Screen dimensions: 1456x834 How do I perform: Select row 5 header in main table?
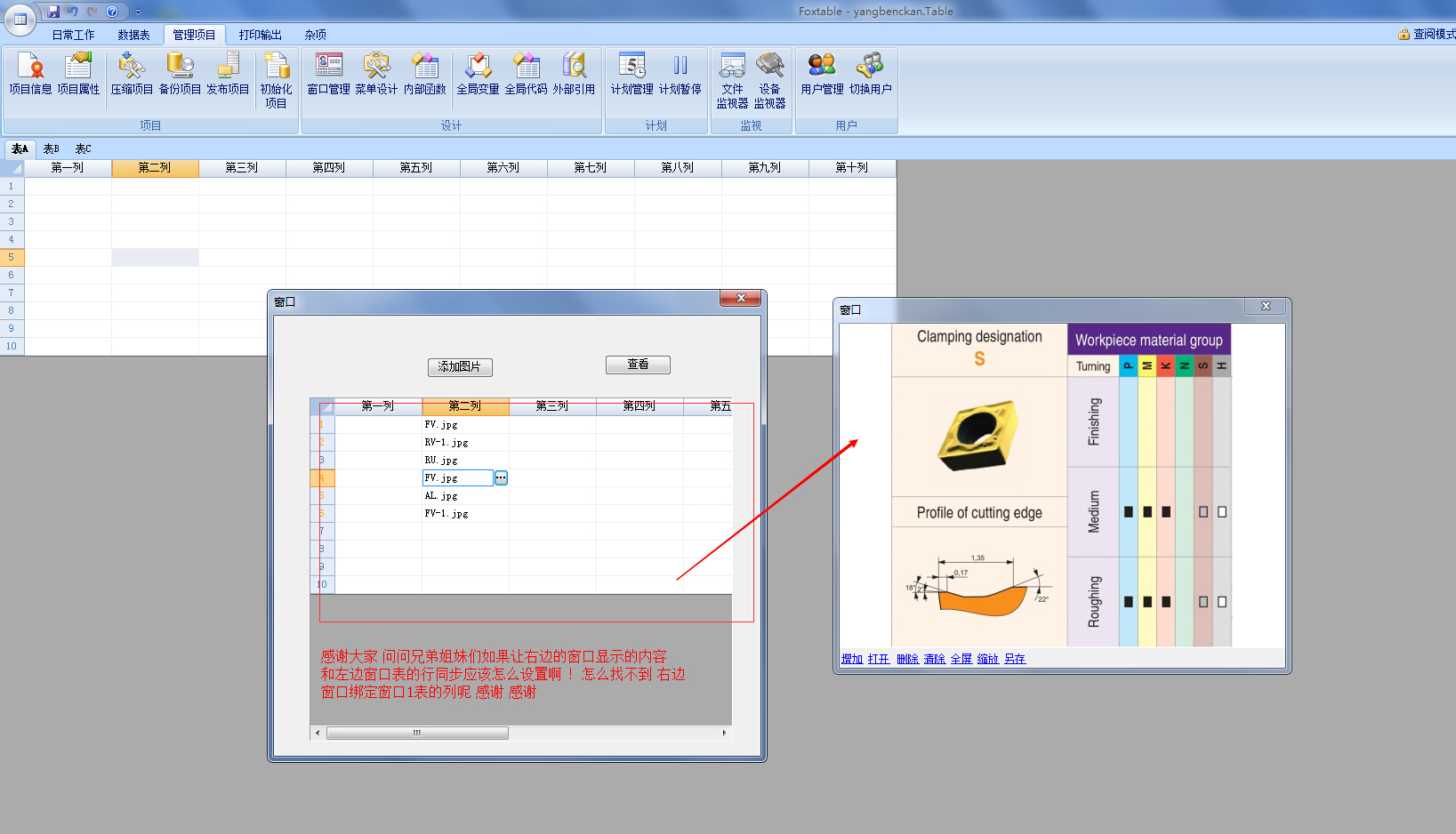coord(12,258)
